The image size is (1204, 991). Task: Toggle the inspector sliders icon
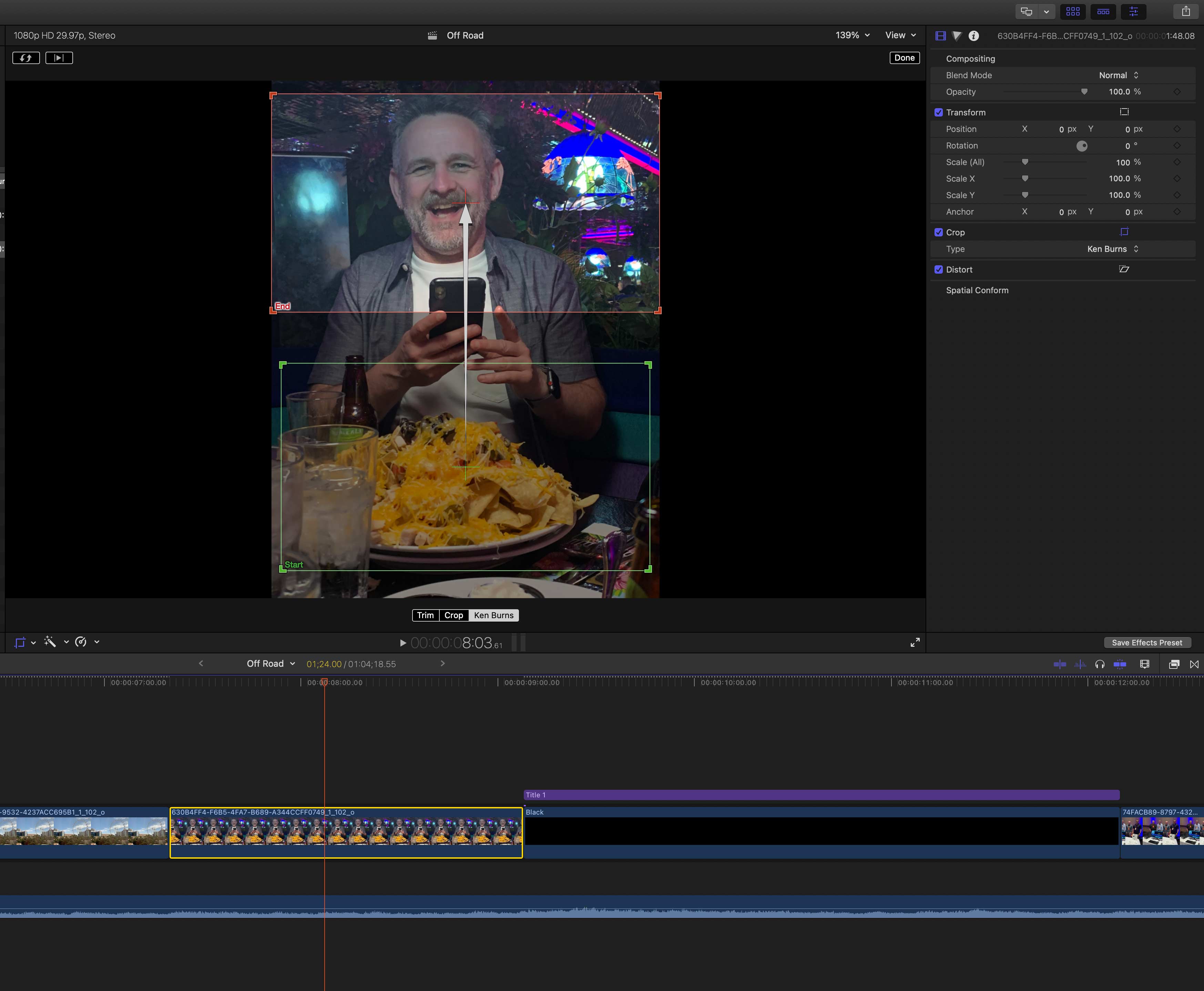(1133, 11)
